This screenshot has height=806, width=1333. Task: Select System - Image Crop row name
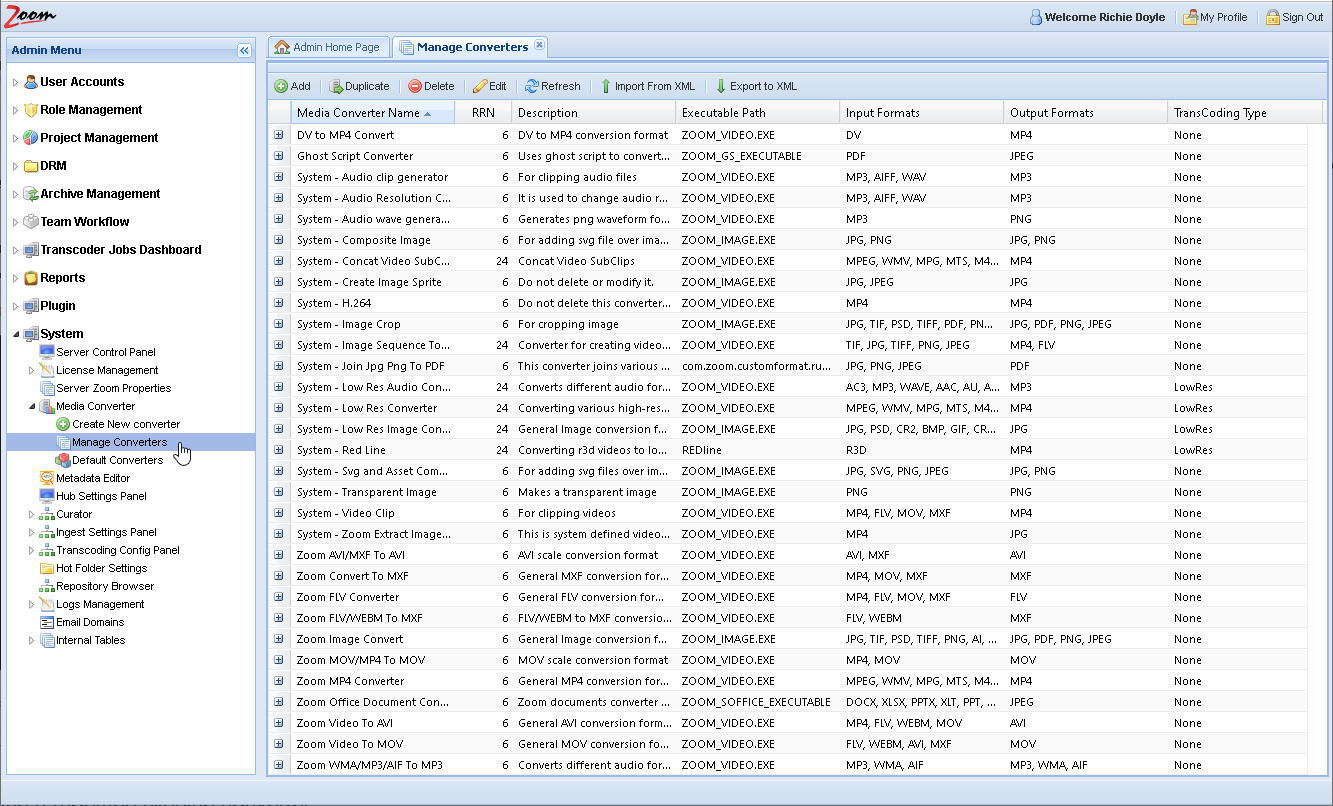click(x=349, y=324)
